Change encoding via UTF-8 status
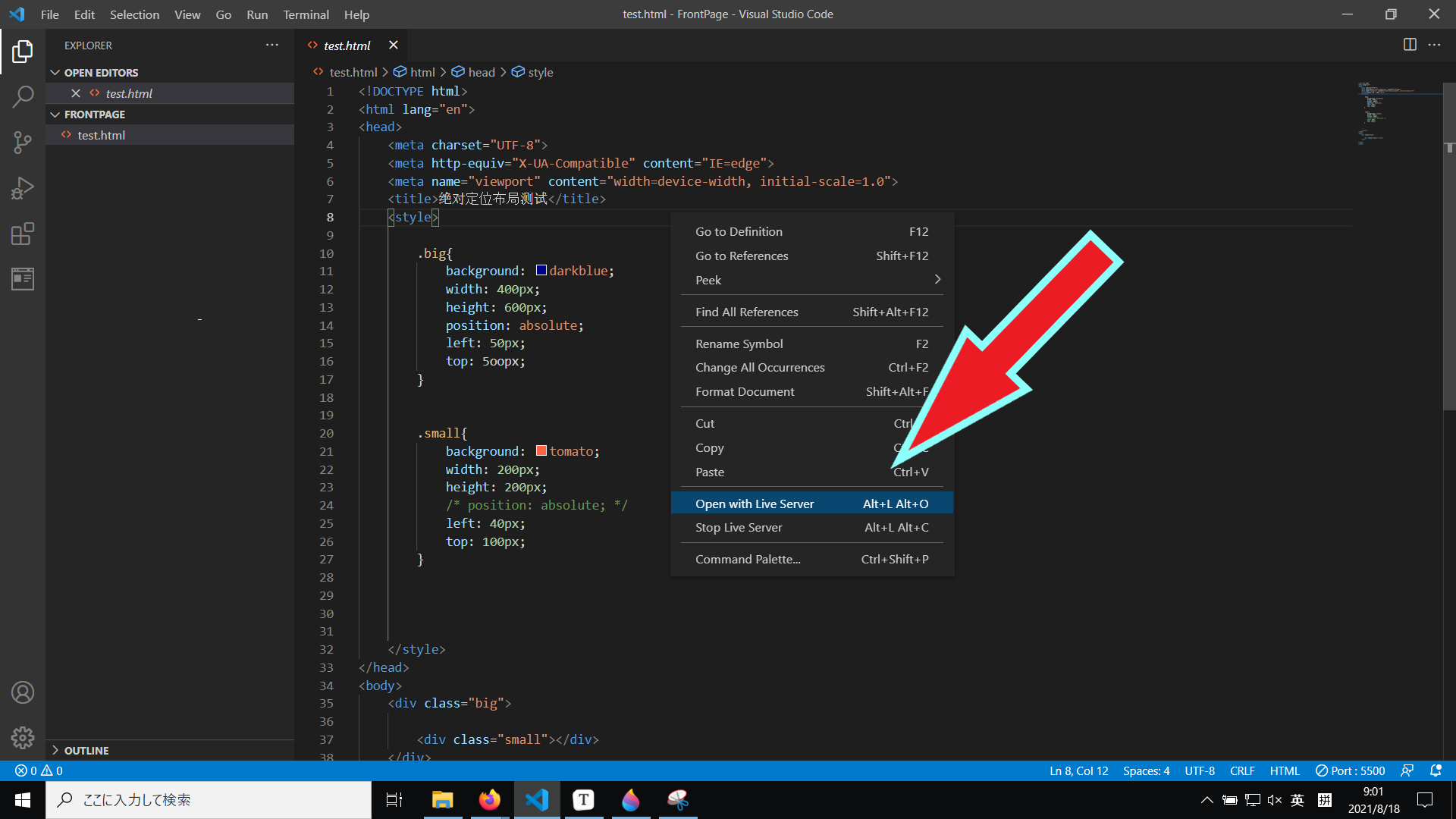This screenshot has width=1456, height=819. coord(1200,770)
